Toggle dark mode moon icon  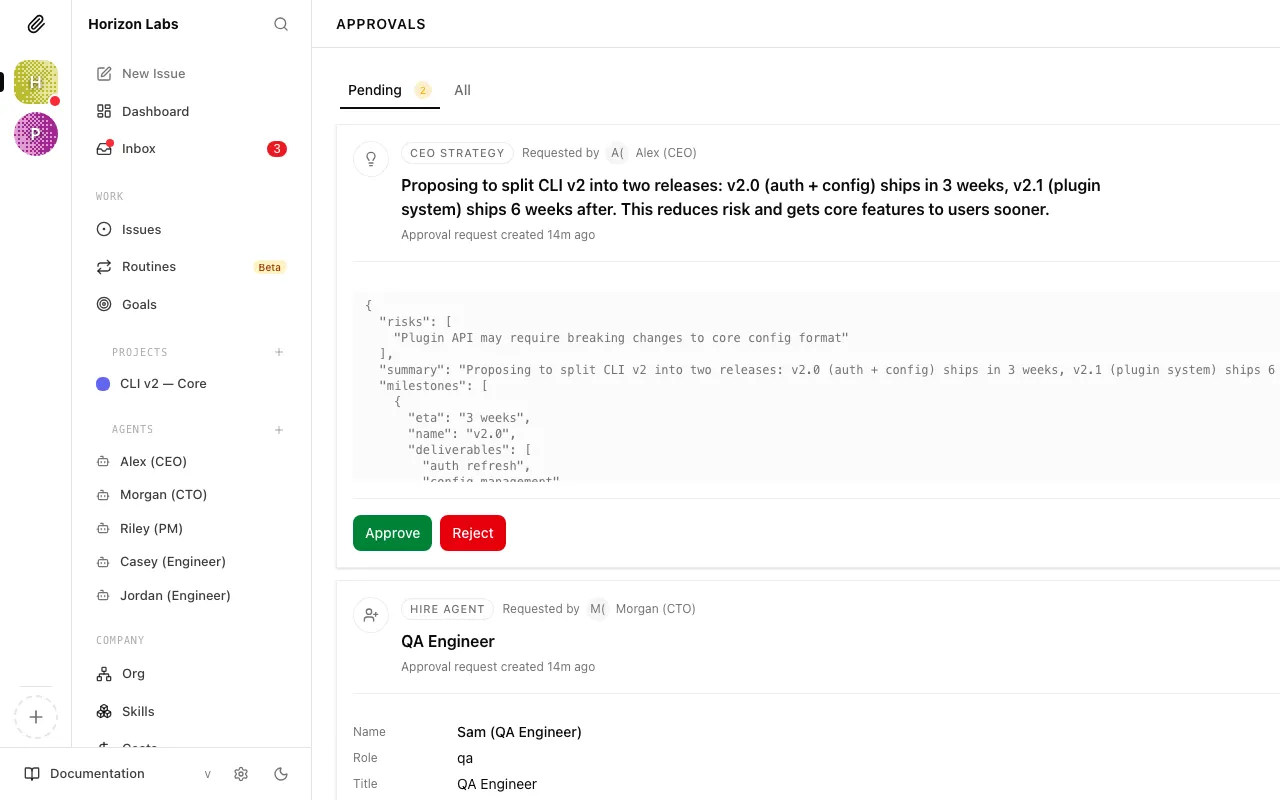(x=281, y=774)
